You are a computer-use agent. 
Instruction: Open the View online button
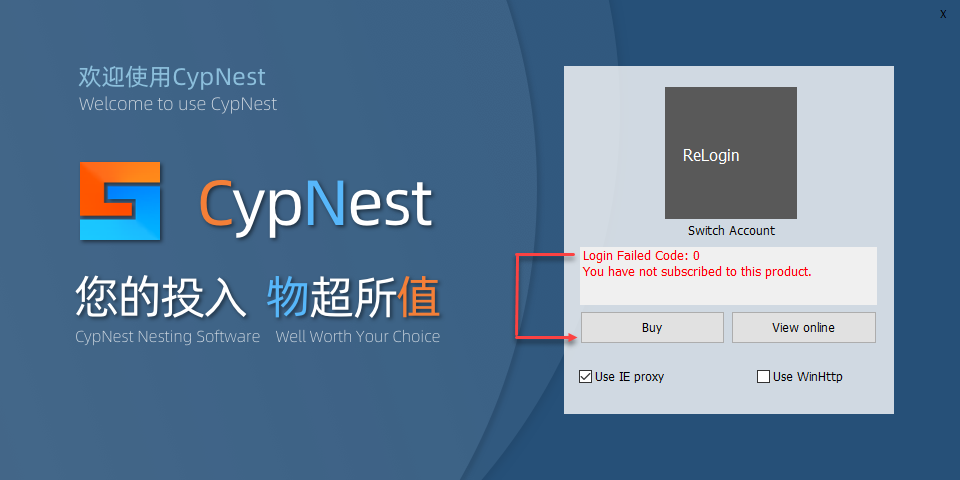[803, 328]
